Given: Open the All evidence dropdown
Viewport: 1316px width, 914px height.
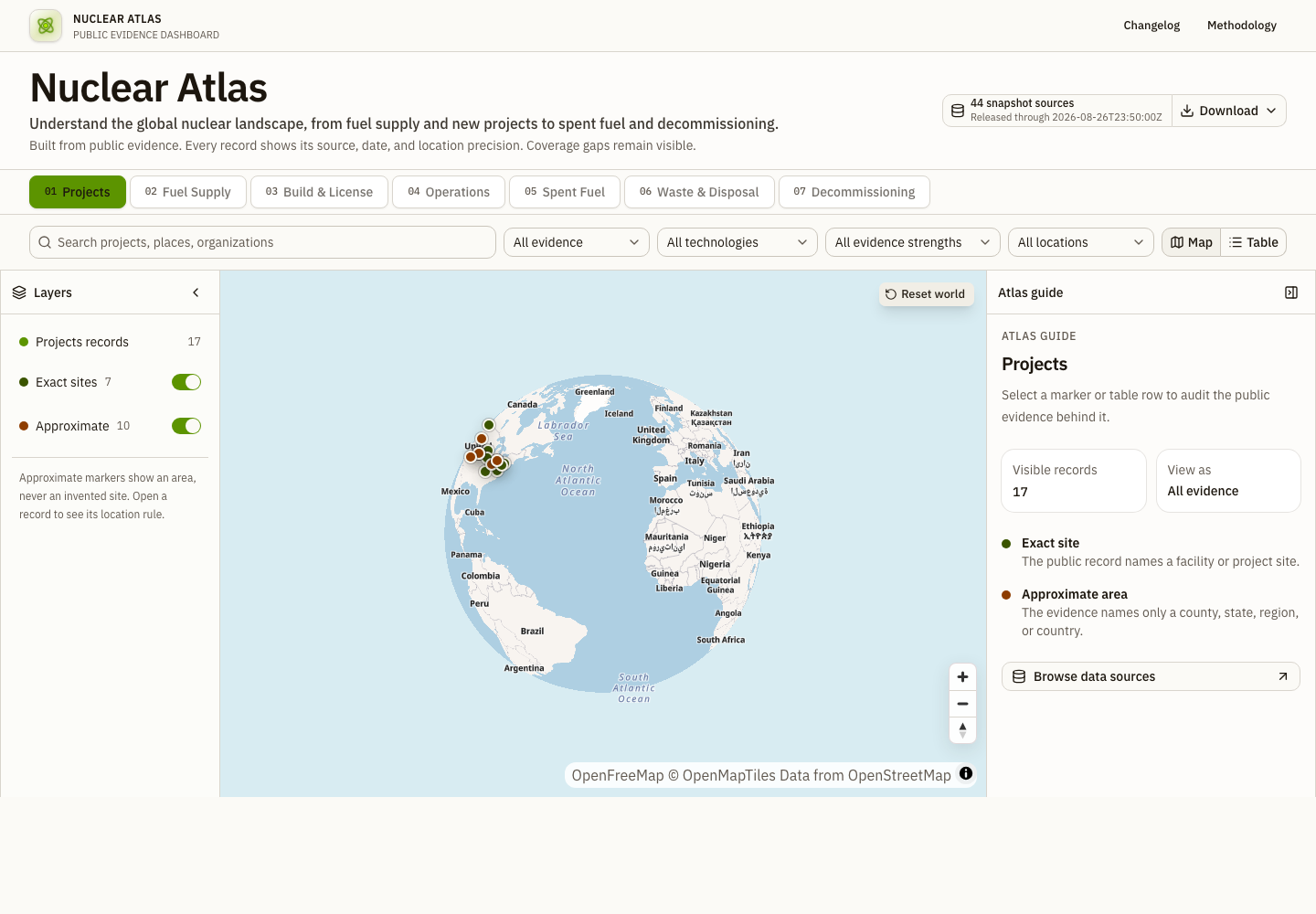Looking at the screenshot, I should (x=577, y=242).
